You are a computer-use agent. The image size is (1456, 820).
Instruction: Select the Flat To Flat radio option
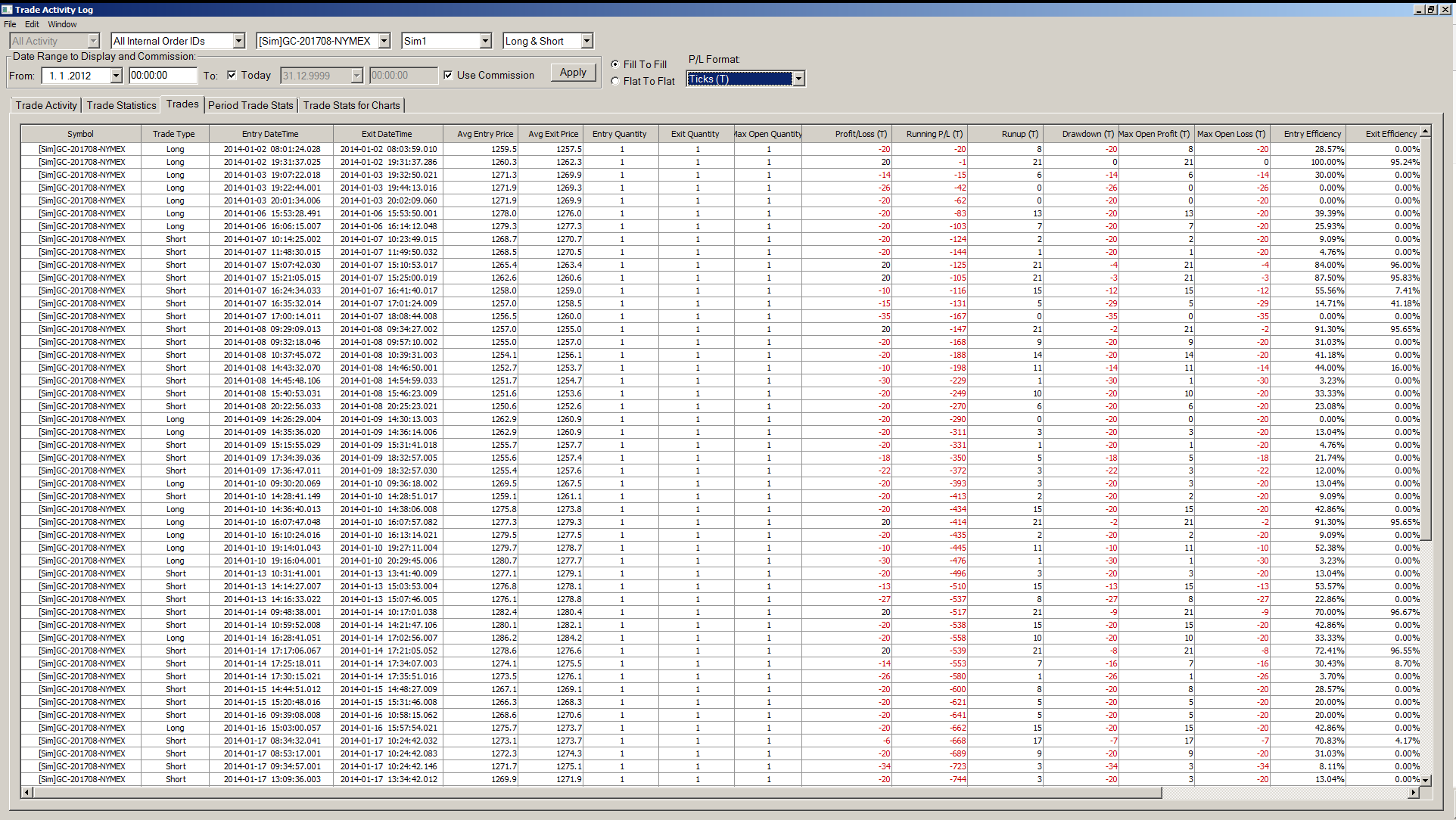615,81
